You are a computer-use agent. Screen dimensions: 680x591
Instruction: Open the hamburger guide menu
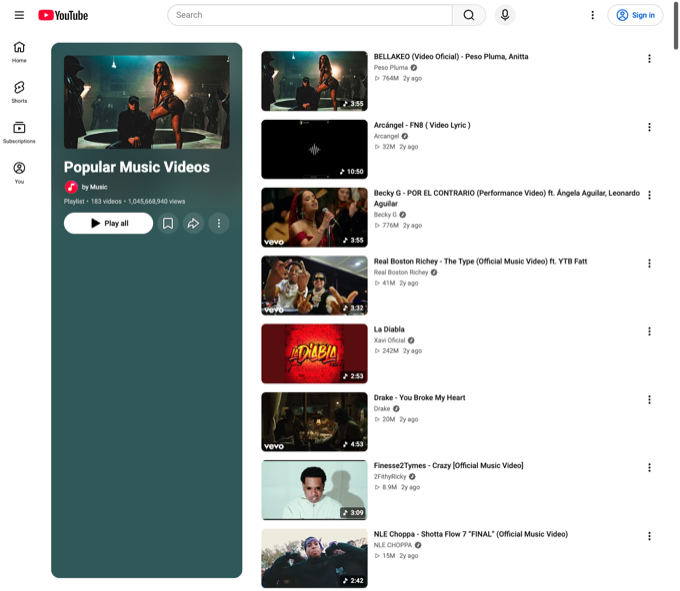coord(19,15)
